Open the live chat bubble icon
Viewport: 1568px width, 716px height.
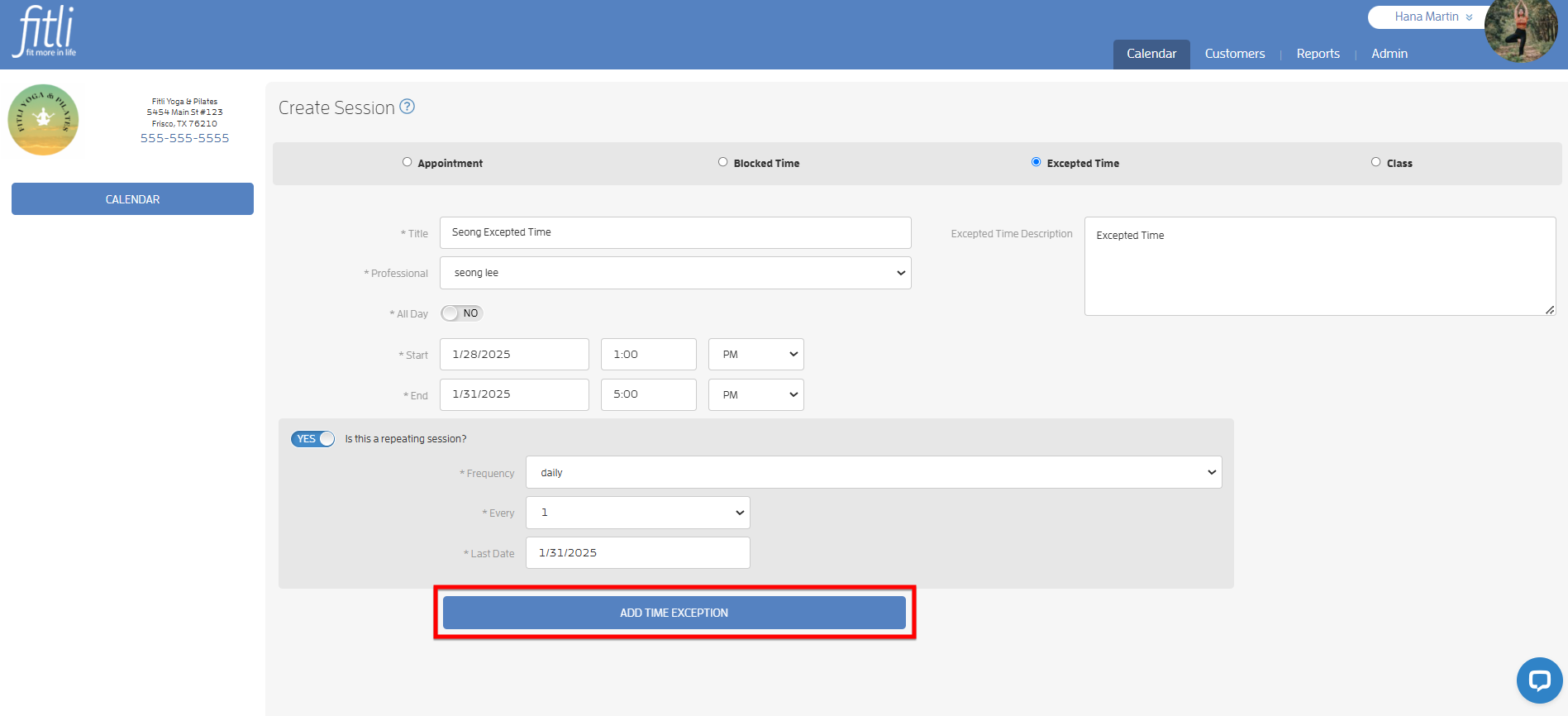(1539, 680)
